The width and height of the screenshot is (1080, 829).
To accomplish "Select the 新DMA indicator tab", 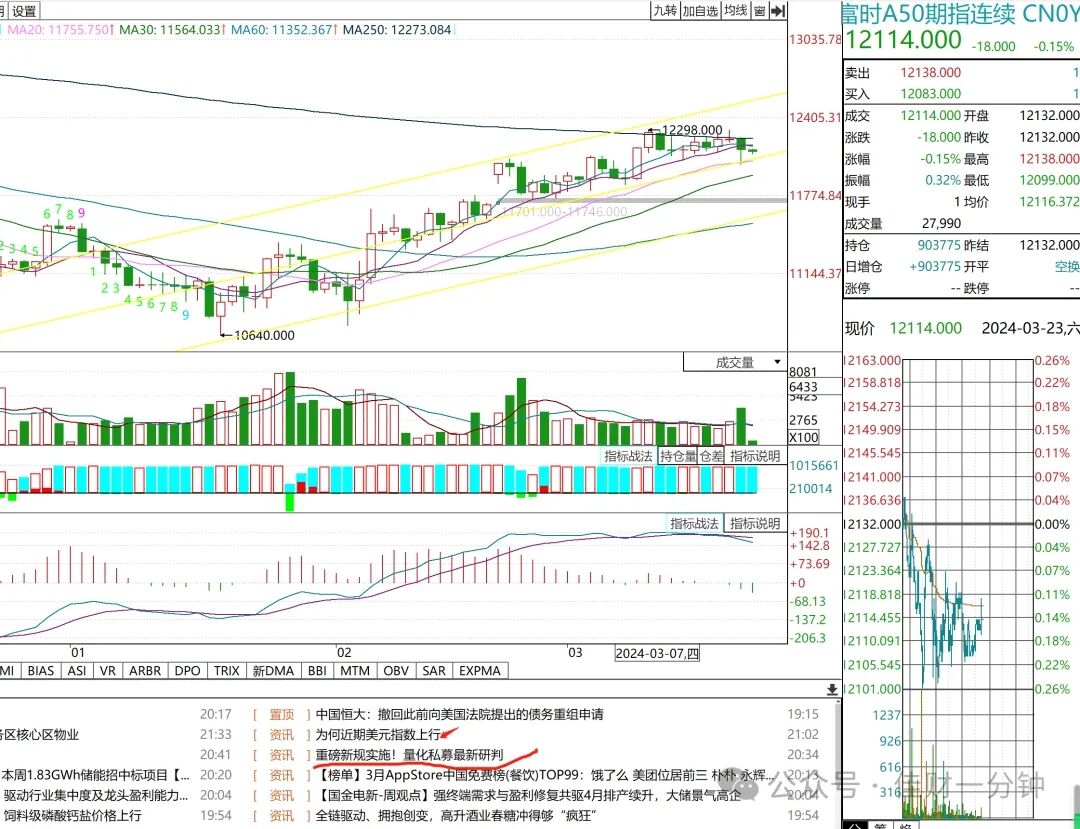I will pyautogui.click(x=273, y=671).
